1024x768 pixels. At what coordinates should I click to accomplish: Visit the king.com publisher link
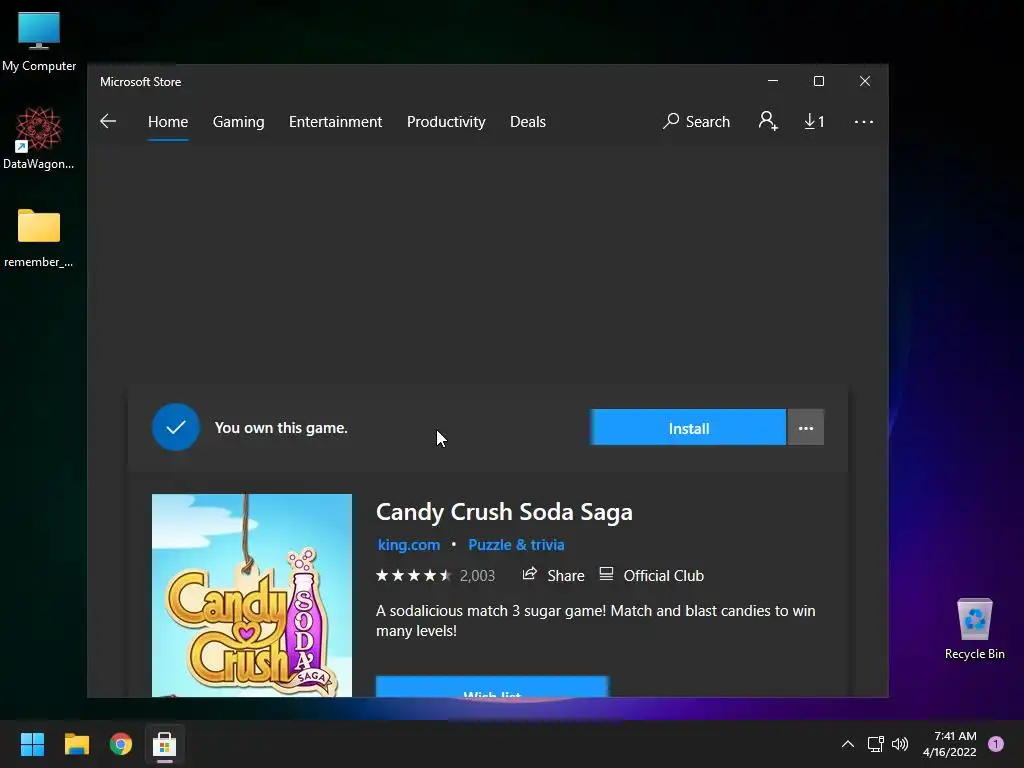click(x=409, y=545)
